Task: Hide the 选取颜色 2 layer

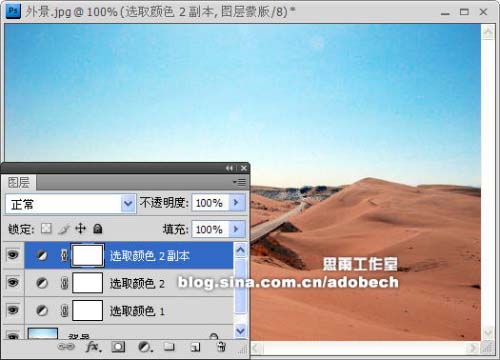Action: click(13, 283)
